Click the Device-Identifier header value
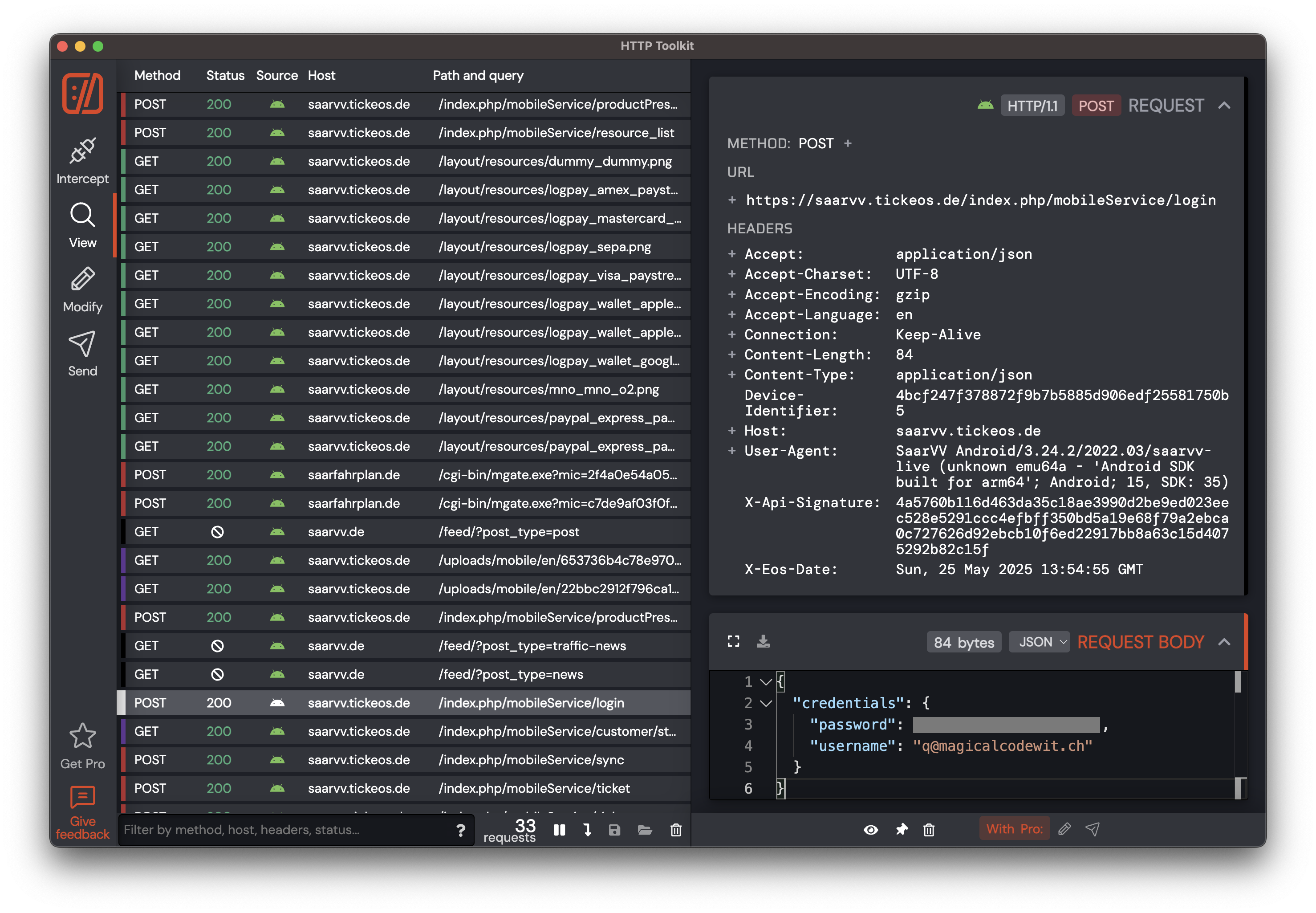Viewport: 1316px width, 913px height. pyautogui.click(x=1062, y=403)
